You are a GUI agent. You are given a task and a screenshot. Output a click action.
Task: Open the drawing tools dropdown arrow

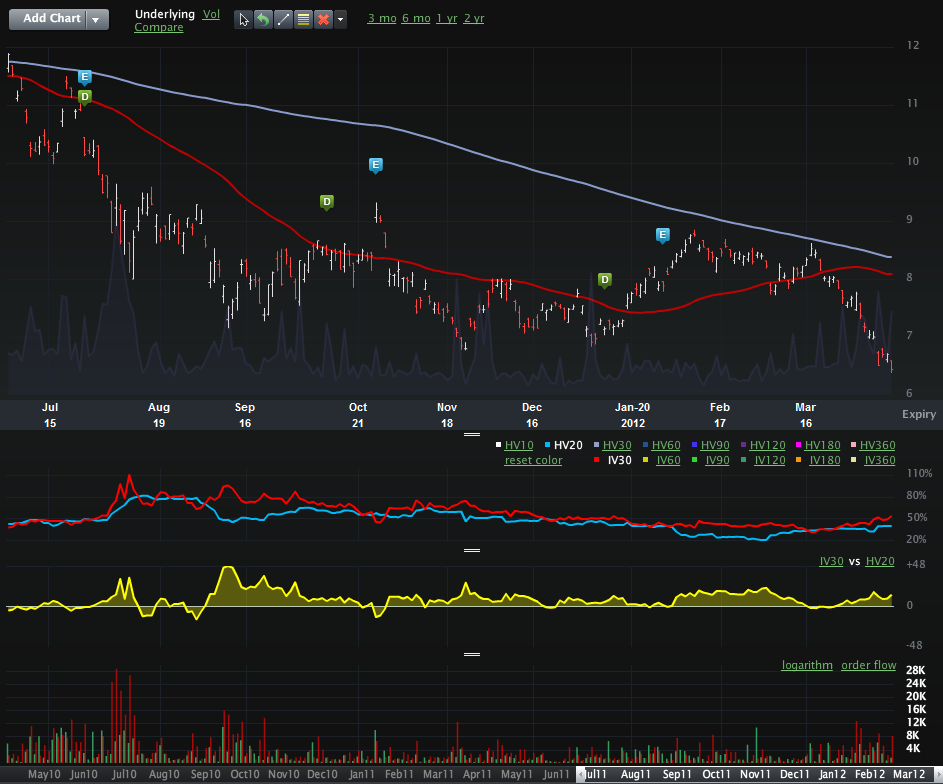coord(340,19)
